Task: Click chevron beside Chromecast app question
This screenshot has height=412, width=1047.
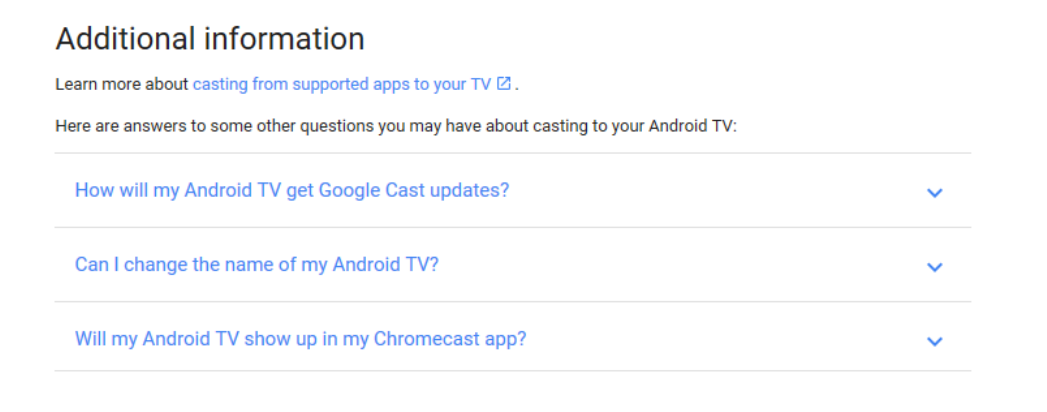Action: pyautogui.click(x=935, y=341)
